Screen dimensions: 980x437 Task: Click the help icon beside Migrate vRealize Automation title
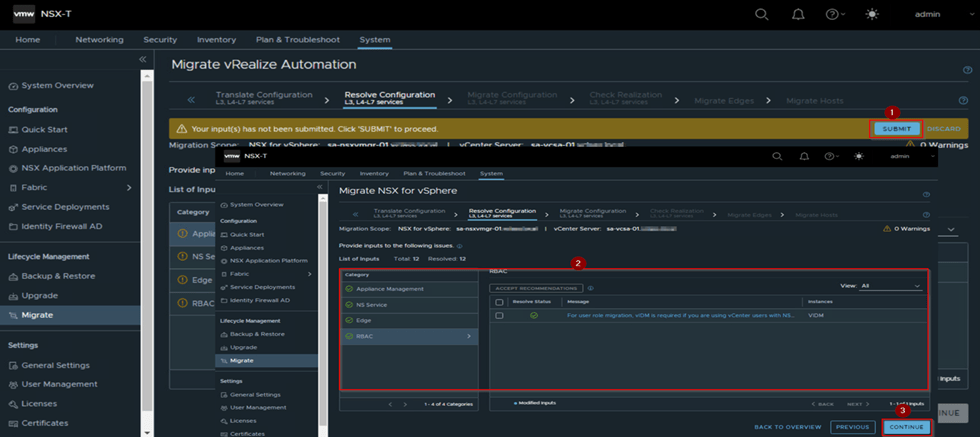pos(967,70)
